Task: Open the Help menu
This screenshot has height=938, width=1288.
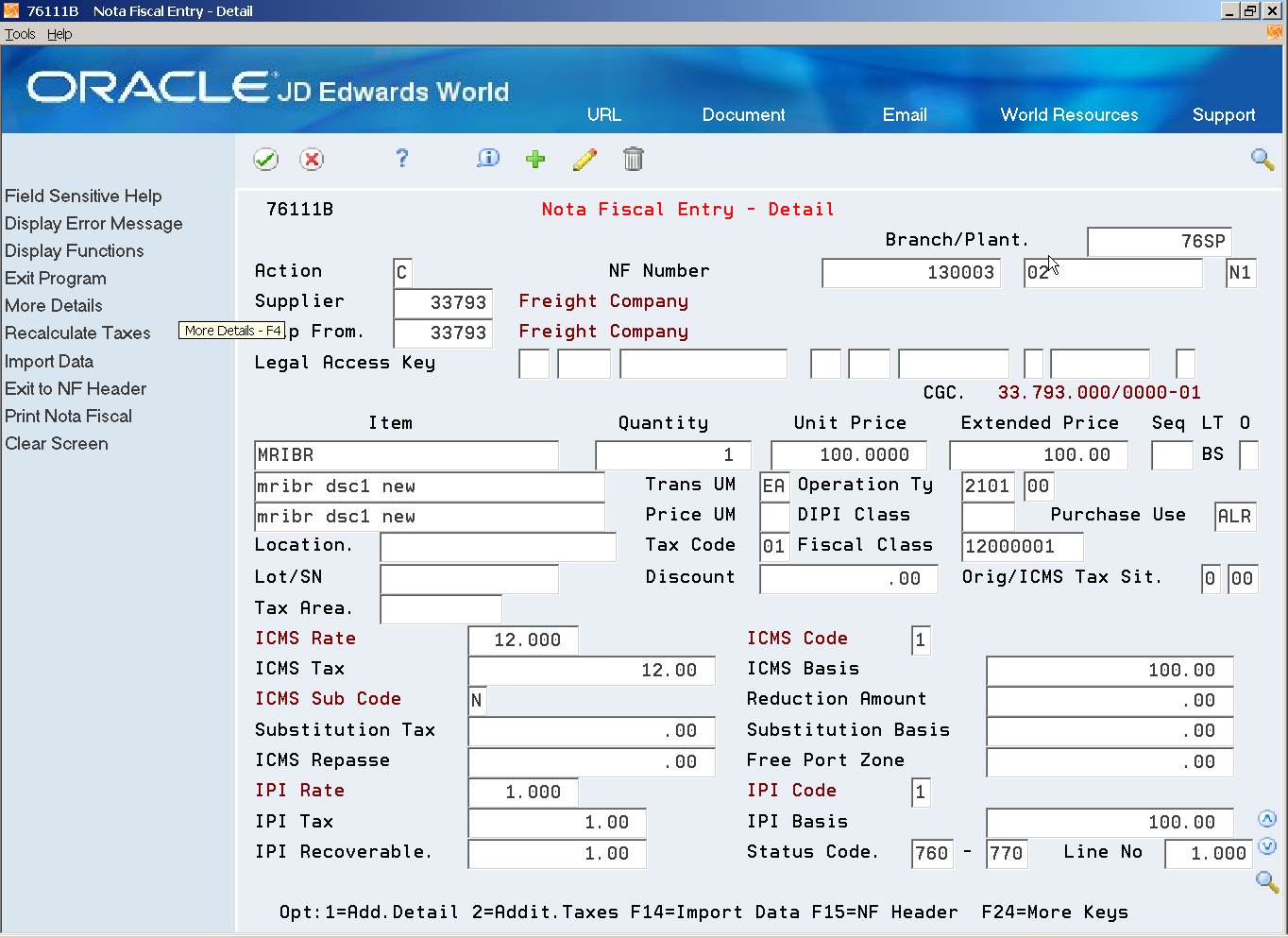Action: point(59,34)
